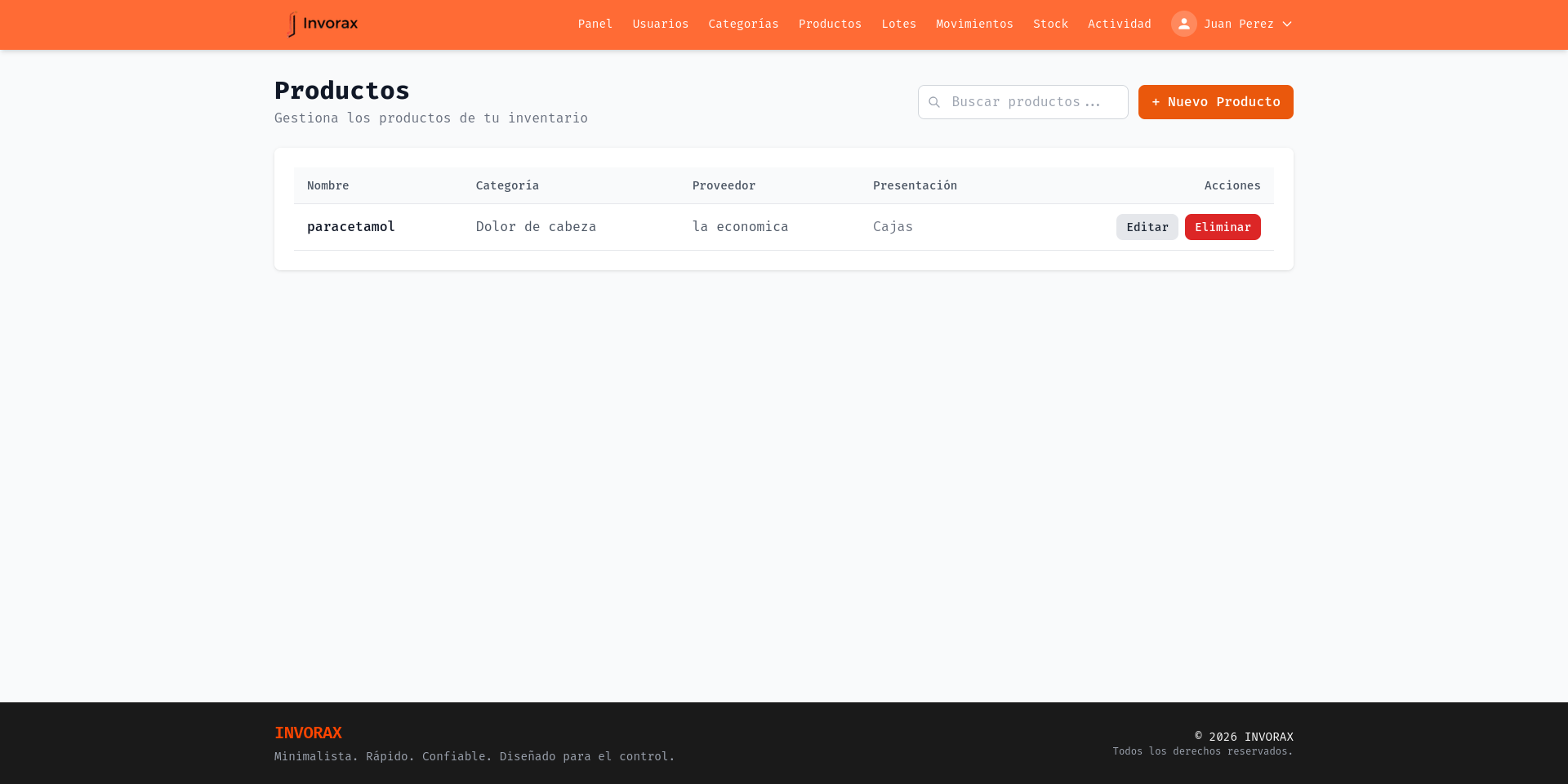Click the Invorax logo in the header
This screenshot has height=784, width=1568.
(323, 24)
